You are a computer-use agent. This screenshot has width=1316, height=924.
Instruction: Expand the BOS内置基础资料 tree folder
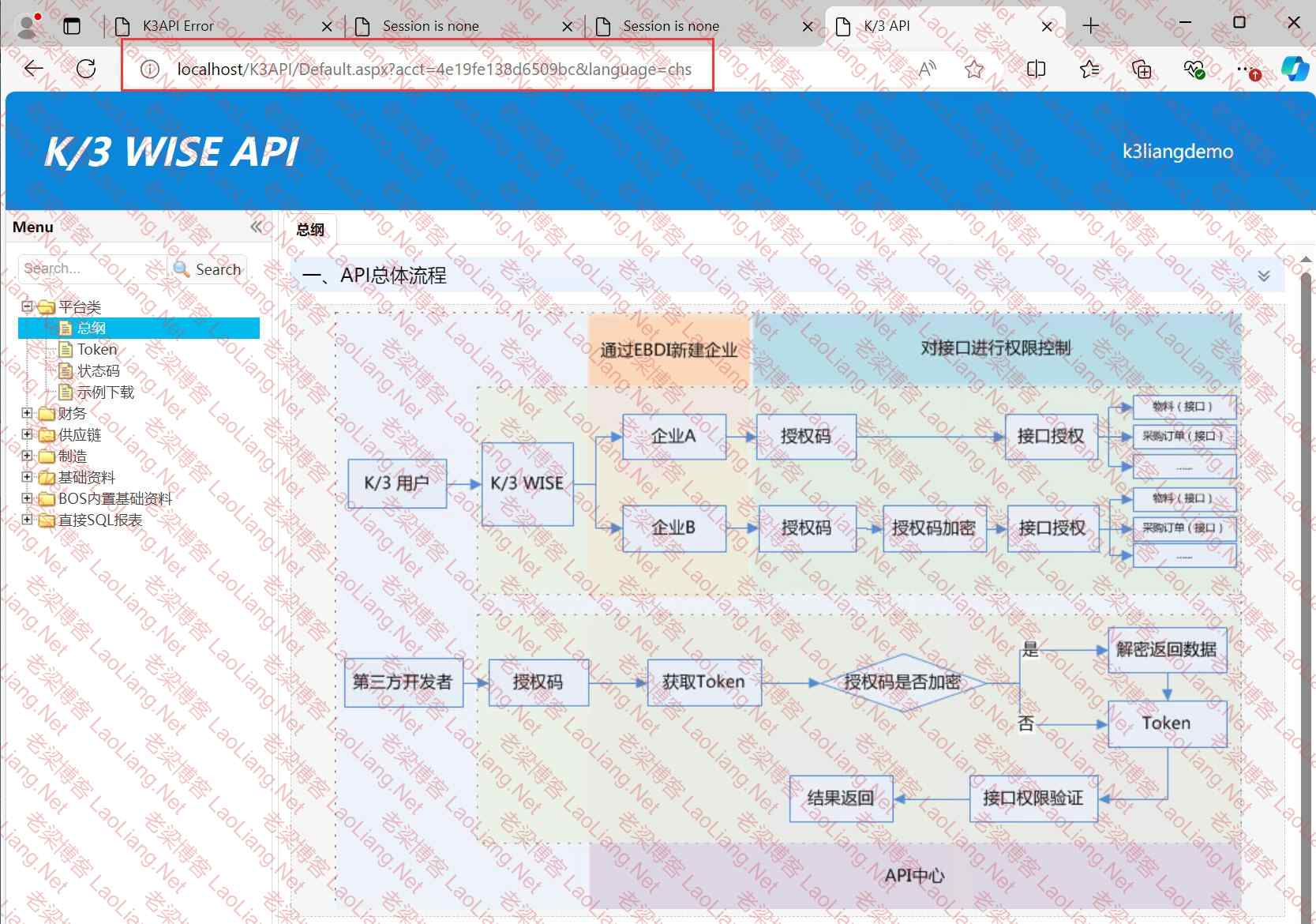pyautogui.click(x=28, y=498)
